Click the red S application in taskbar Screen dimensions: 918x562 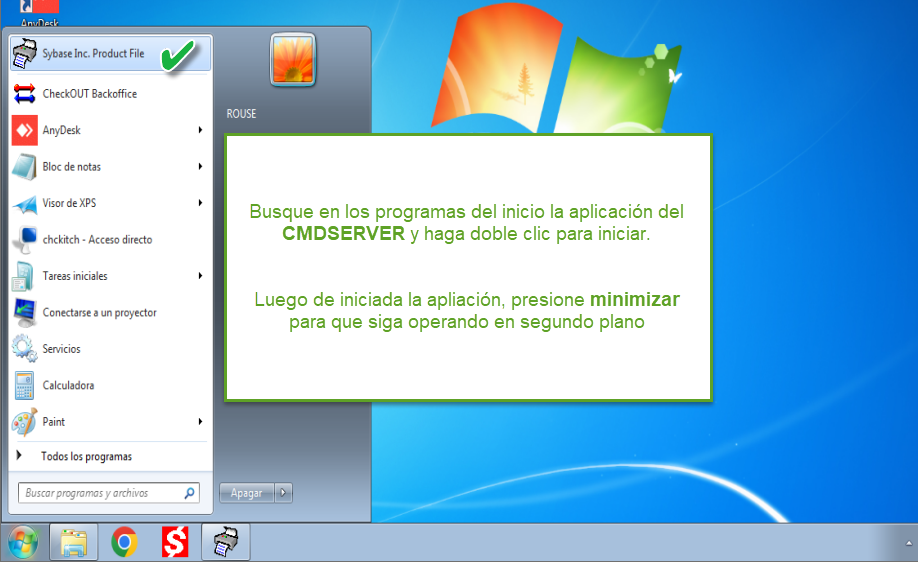[175, 542]
